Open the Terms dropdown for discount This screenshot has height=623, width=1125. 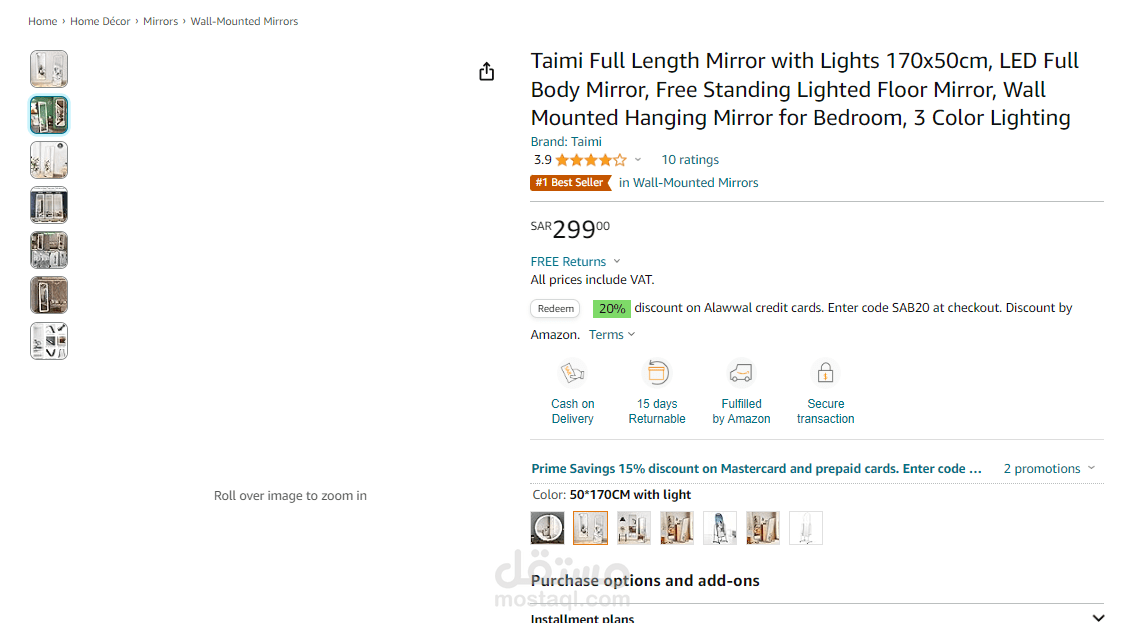[612, 334]
